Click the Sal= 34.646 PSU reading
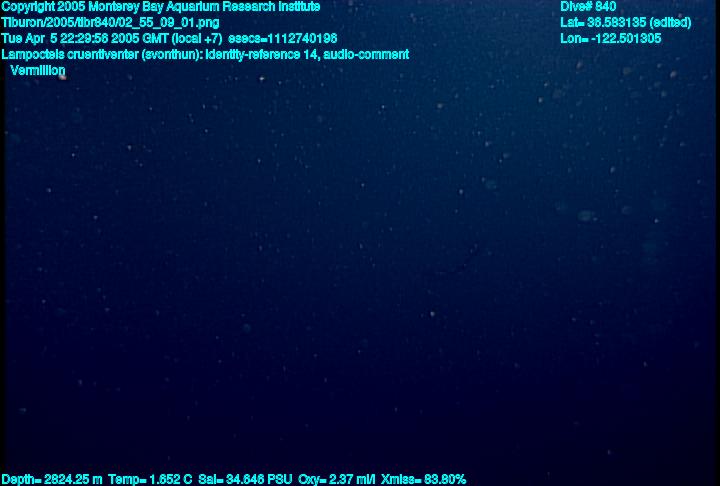This screenshot has height=486, width=720. tap(245, 480)
